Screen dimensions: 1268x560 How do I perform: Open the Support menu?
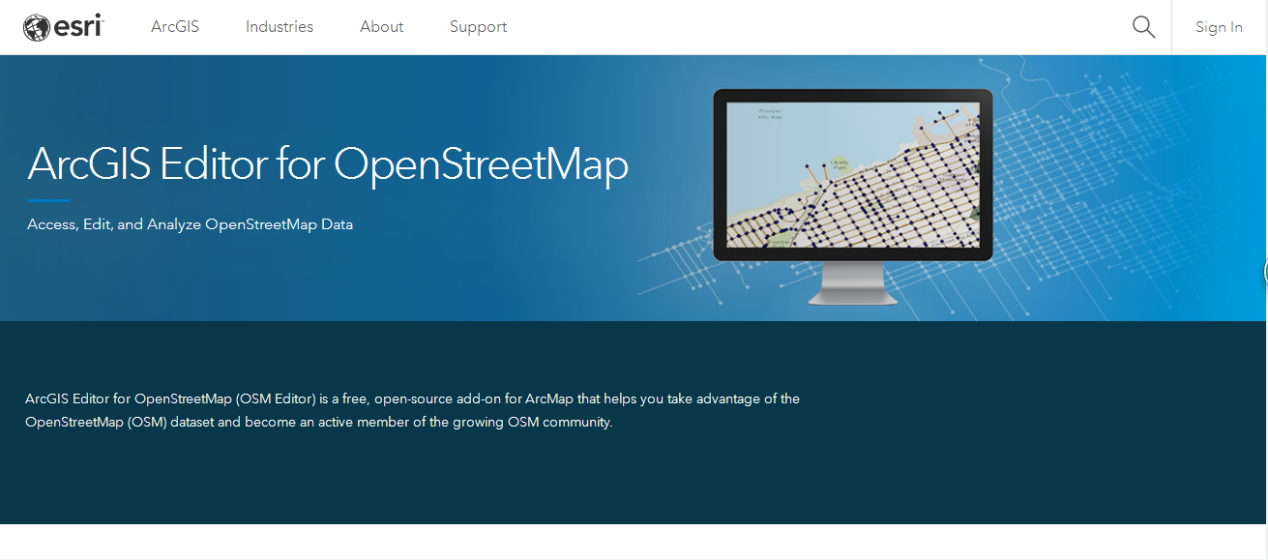478,27
